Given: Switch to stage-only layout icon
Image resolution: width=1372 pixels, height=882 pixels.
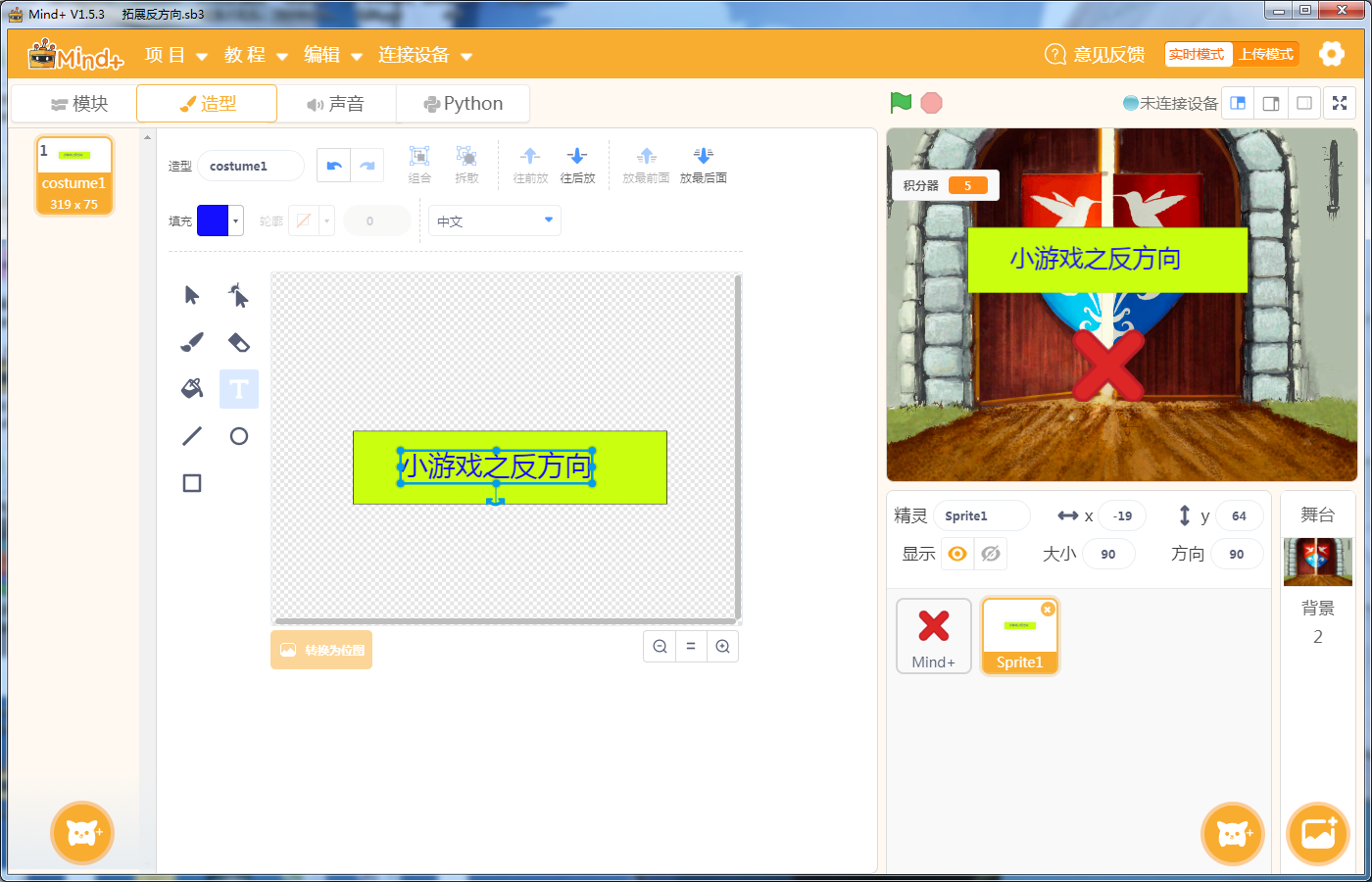Looking at the screenshot, I should tap(1304, 103).
